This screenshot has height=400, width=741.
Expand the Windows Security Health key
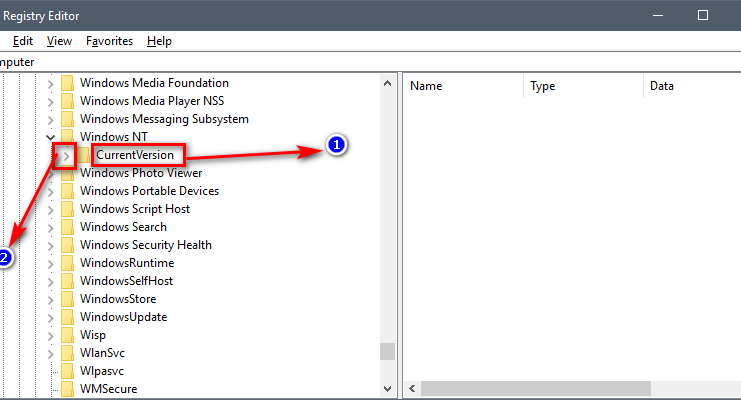tap(51, 246)
